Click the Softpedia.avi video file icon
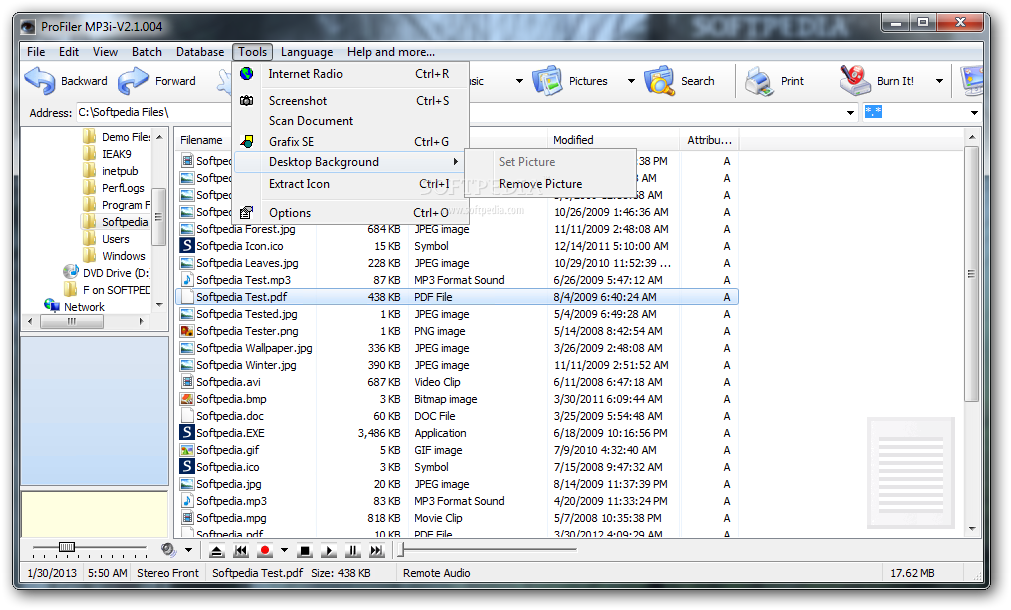The image size is (1011, 610). coord(187,382)
